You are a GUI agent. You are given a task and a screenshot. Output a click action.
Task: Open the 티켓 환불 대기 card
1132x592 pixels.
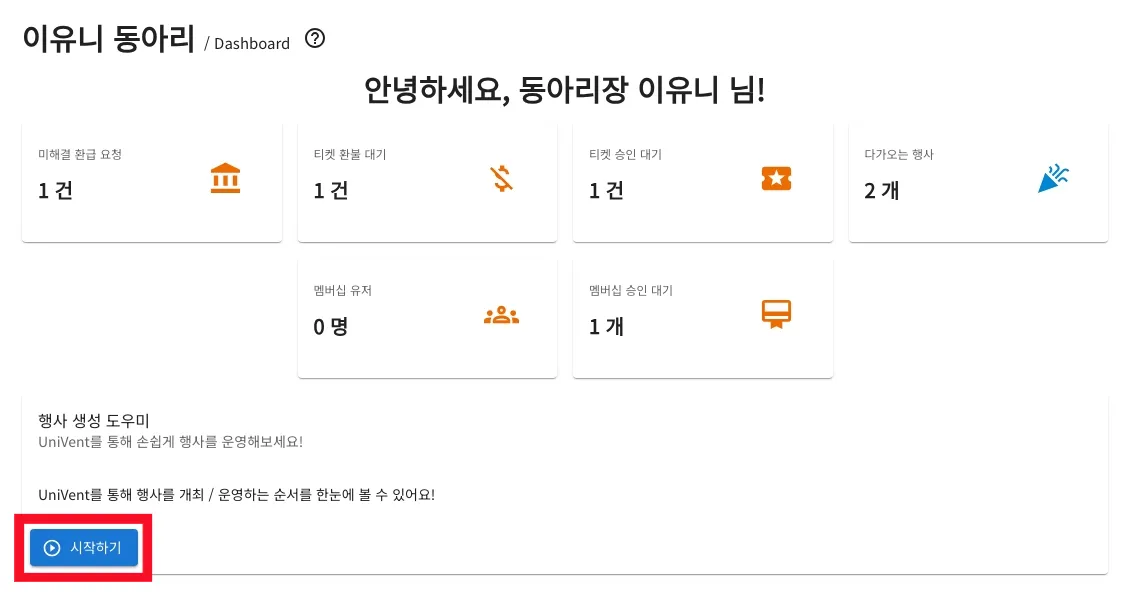[427, 183]
